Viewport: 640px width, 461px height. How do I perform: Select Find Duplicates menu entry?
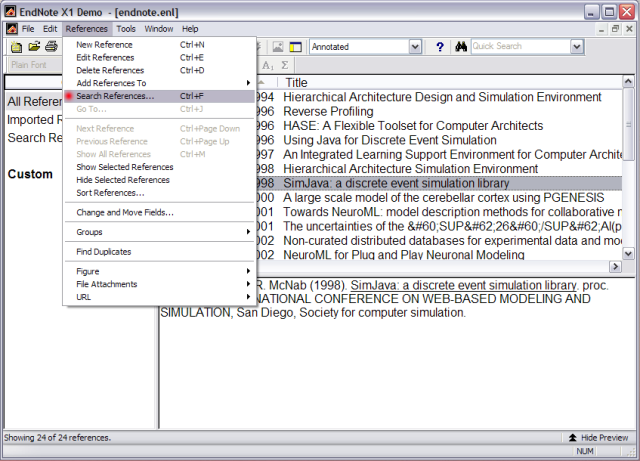click(x=104, y=252)
